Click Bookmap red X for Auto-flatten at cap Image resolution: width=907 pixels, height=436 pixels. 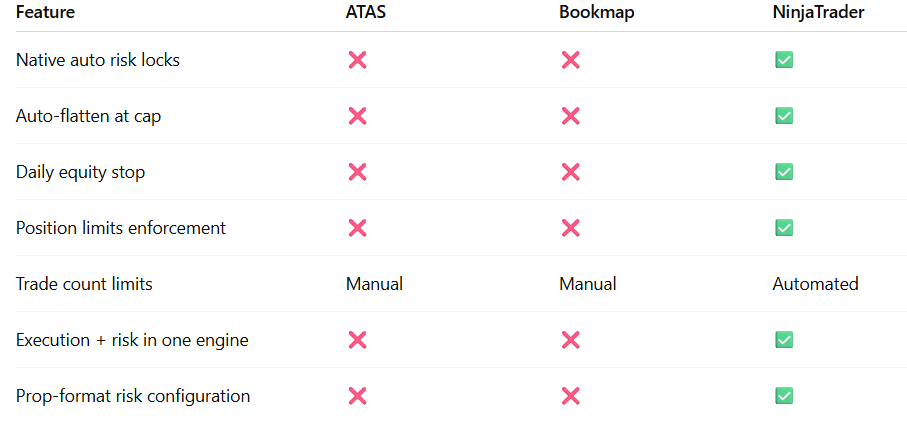[x=570, y=116]
